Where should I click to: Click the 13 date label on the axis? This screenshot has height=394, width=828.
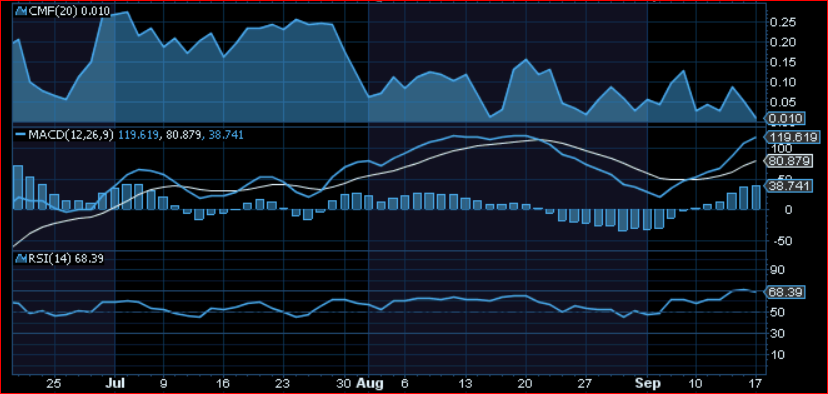[x=465, y=383]
